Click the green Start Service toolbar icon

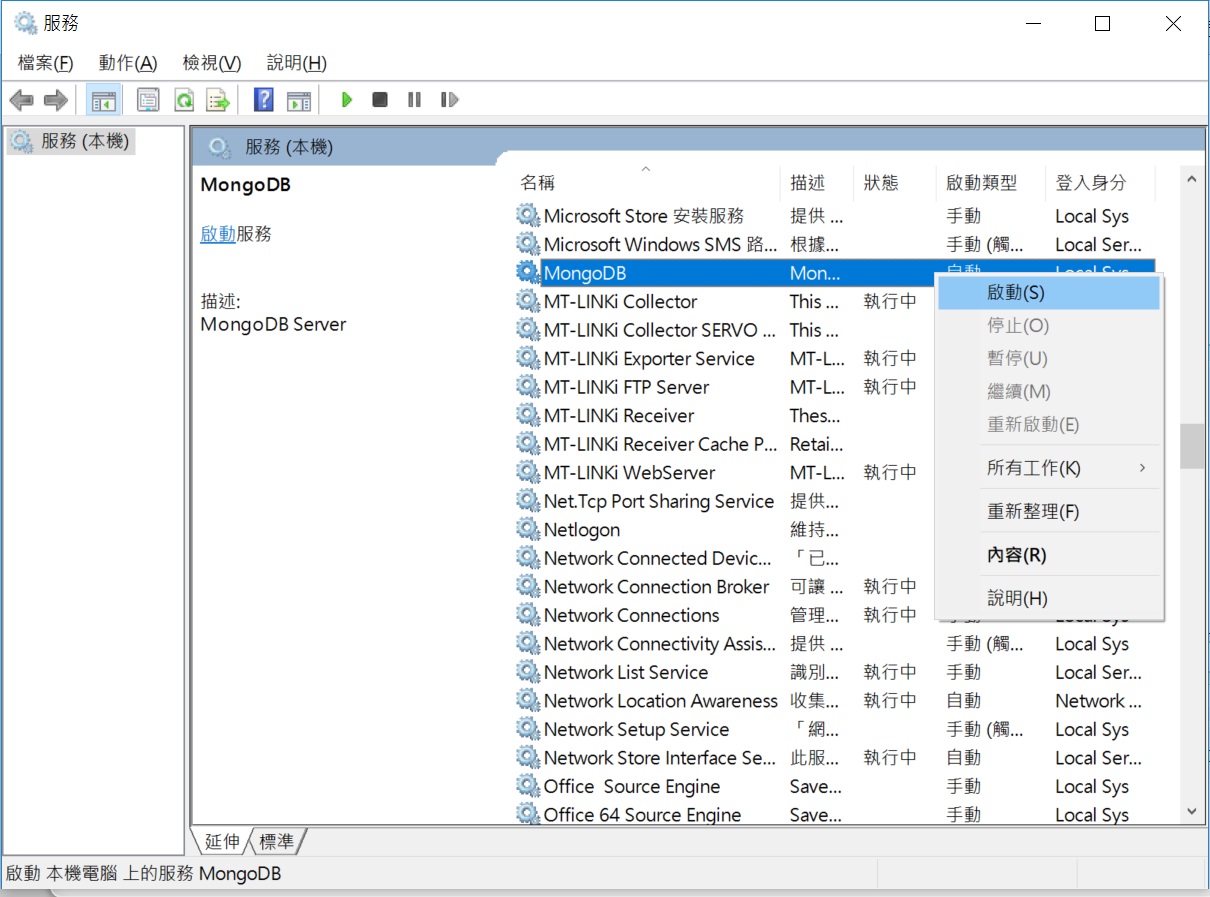(347, 100)
